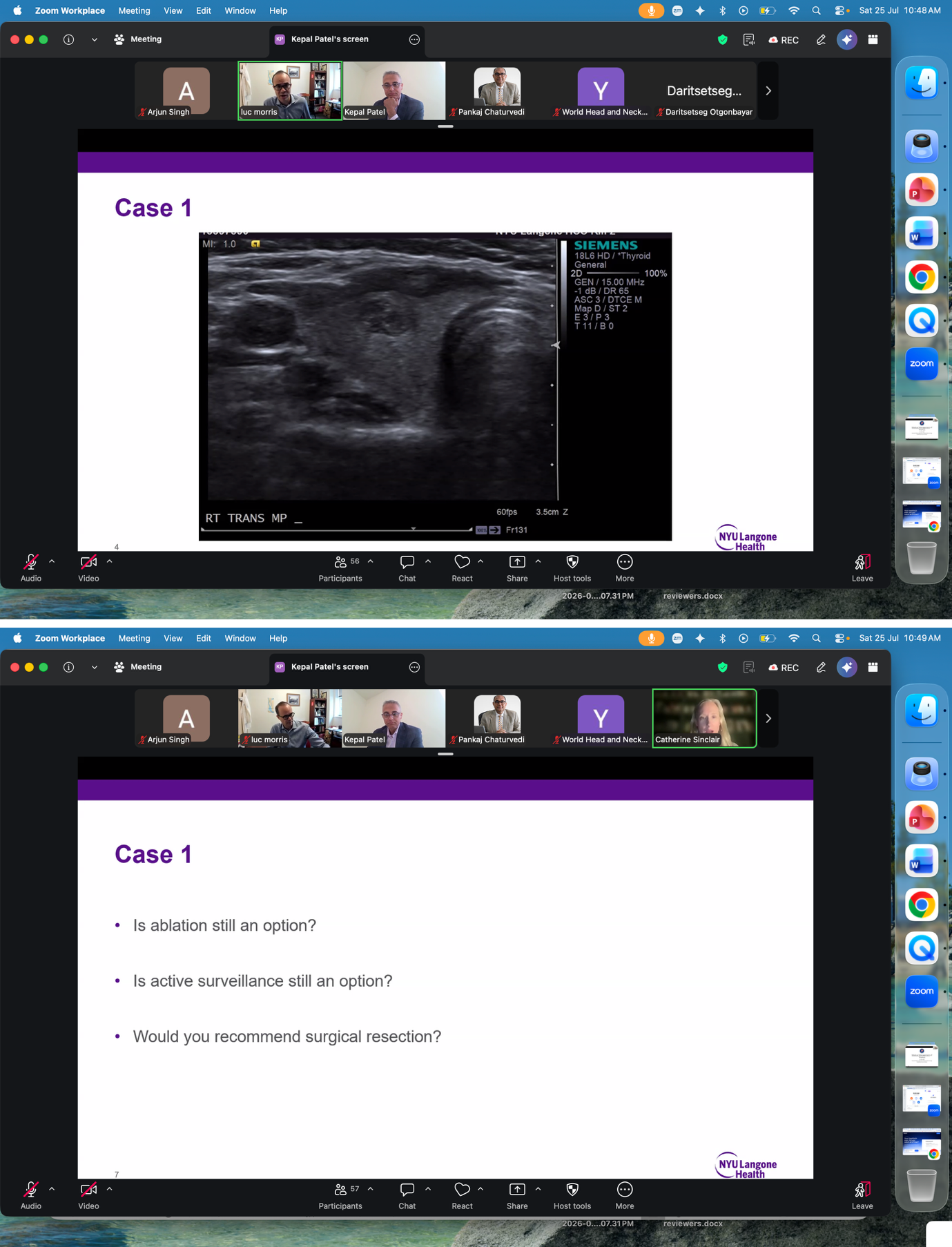Open PowerPoint dock icon beside ultrasound-slide window
Viewport: 952px width, 1247px height.
(922, 191)
